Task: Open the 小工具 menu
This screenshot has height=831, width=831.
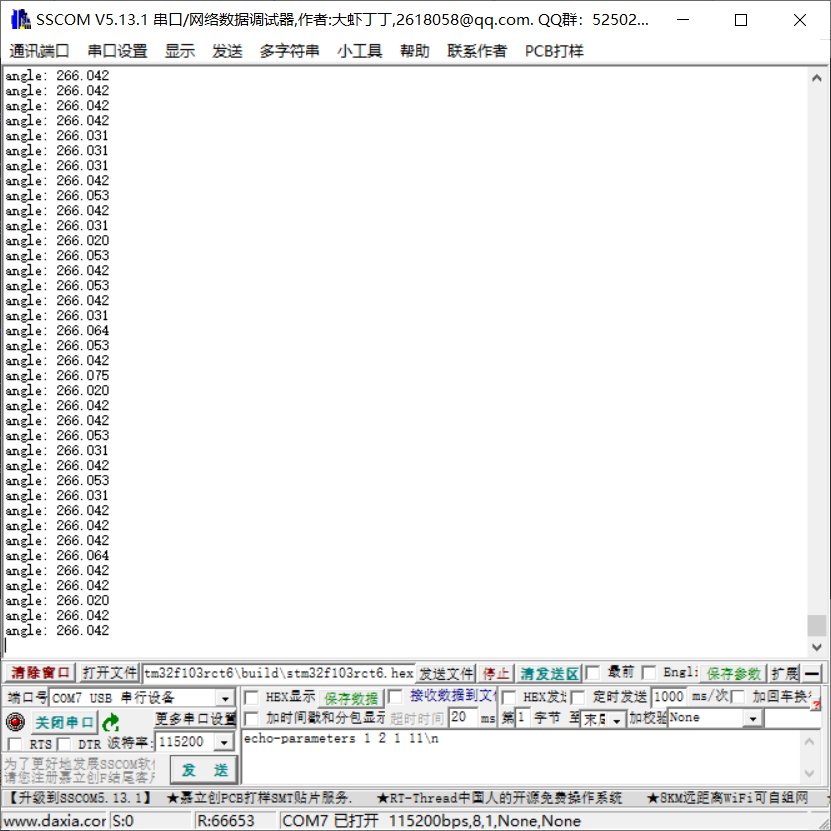Action: tap(360, 51)
